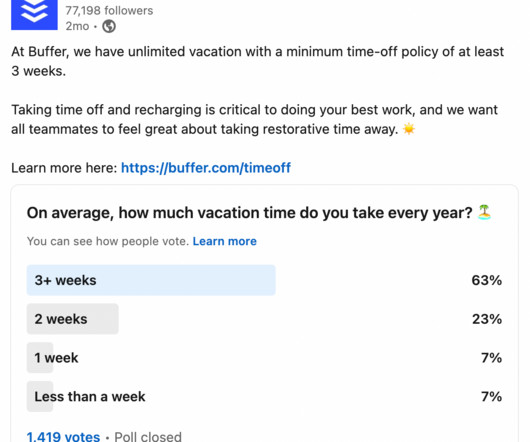Click the poll question heading

249,213
